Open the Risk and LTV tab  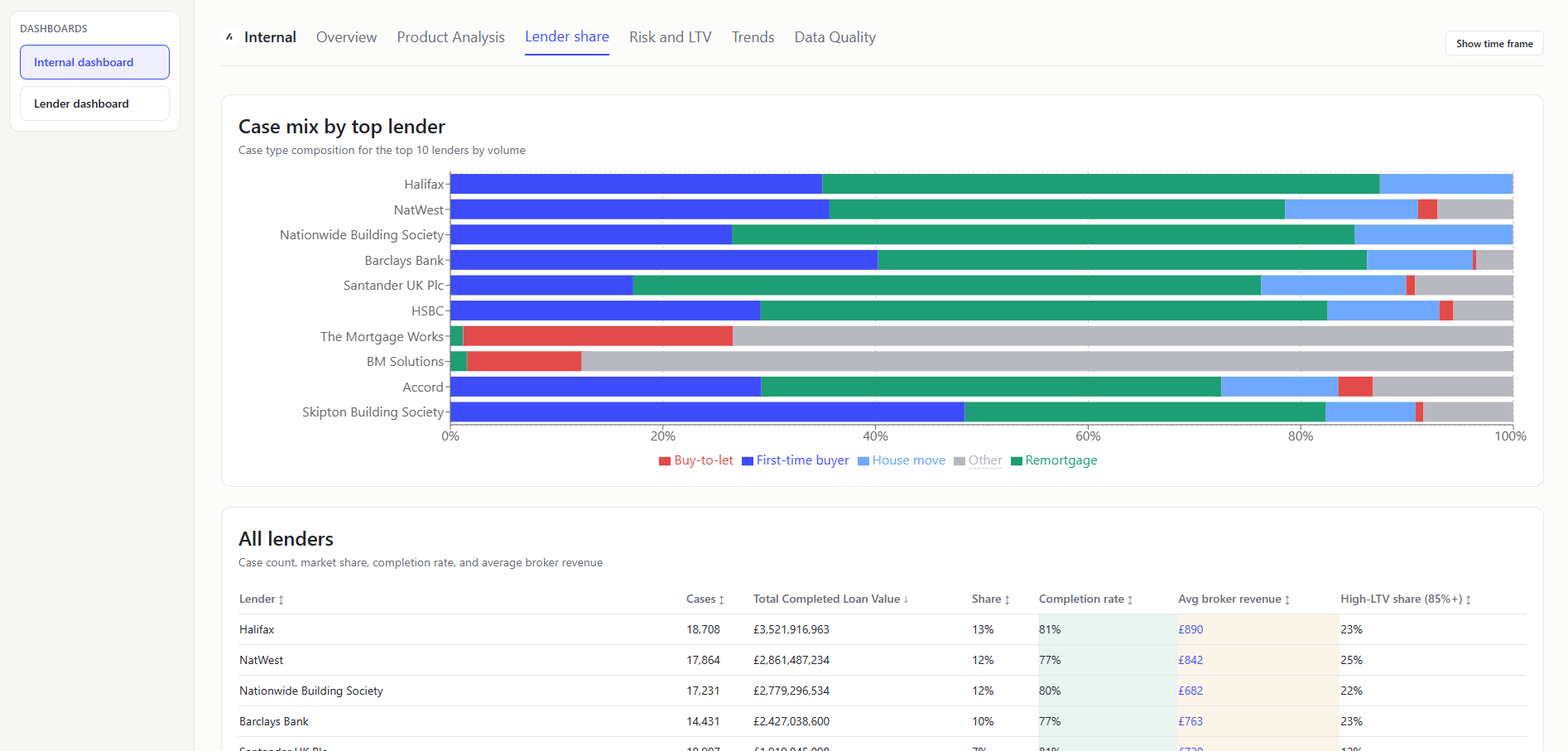(x=670, y=37)
